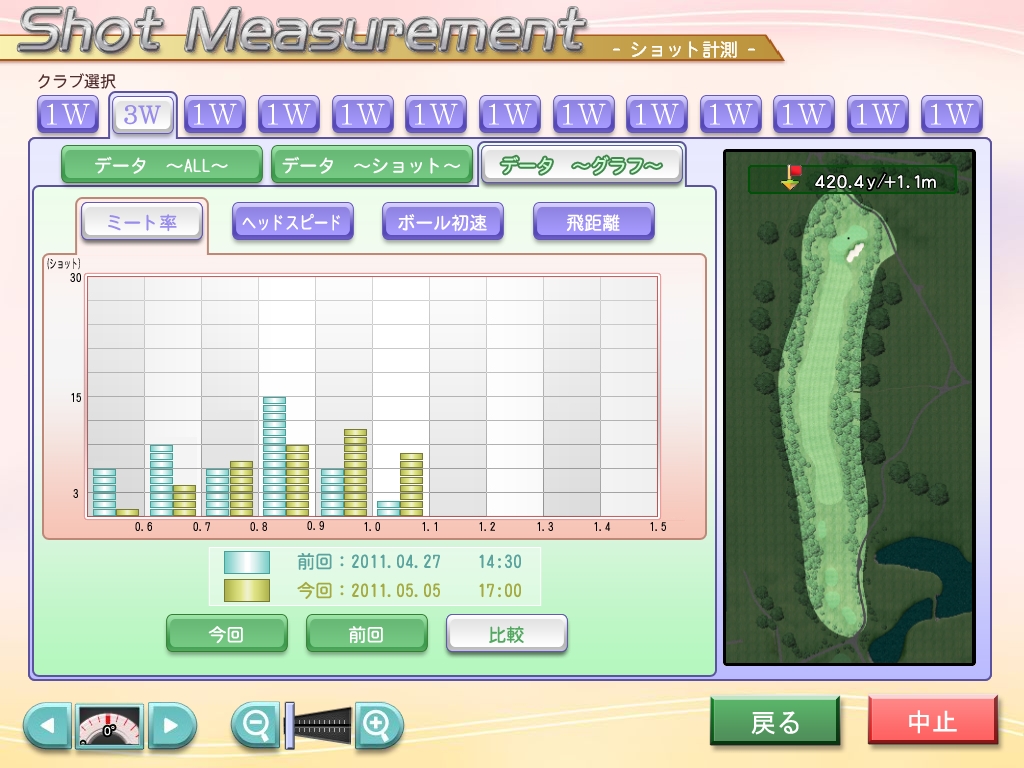The width and height of the screenshot is (1024, 768).
Task: Click the red pin flag icon
Action: [x=792, y=177]
